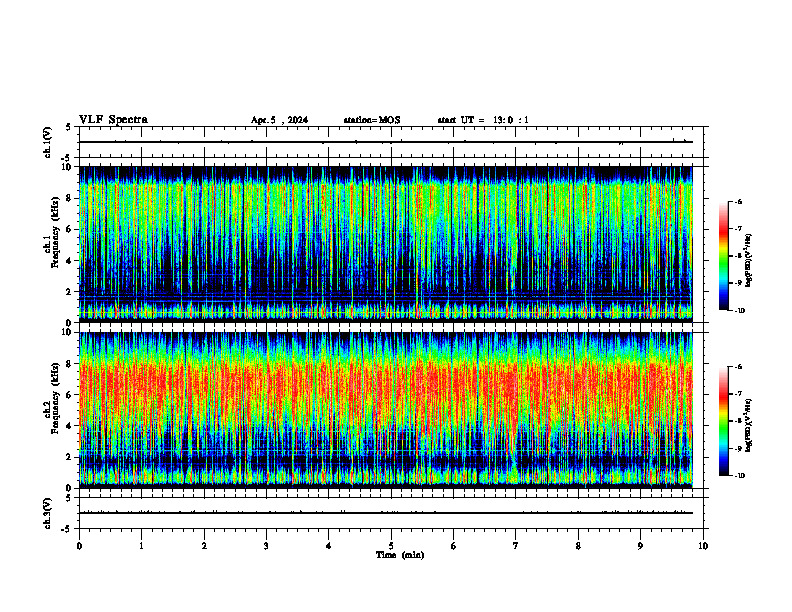Click the time axis tick label "3"
Screen dimensions: 792x612
266,546
